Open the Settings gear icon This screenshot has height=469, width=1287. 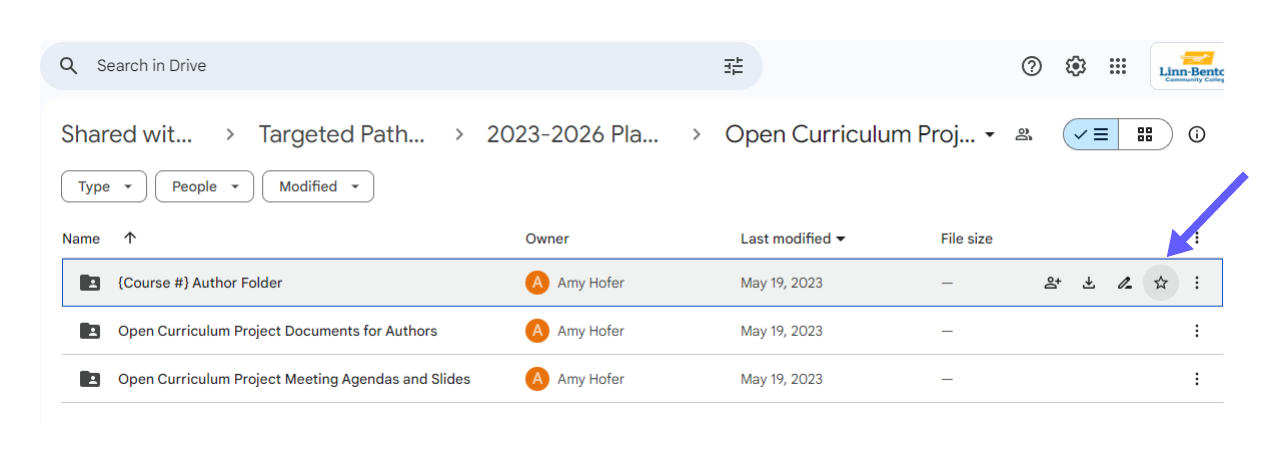[1075, 66]
